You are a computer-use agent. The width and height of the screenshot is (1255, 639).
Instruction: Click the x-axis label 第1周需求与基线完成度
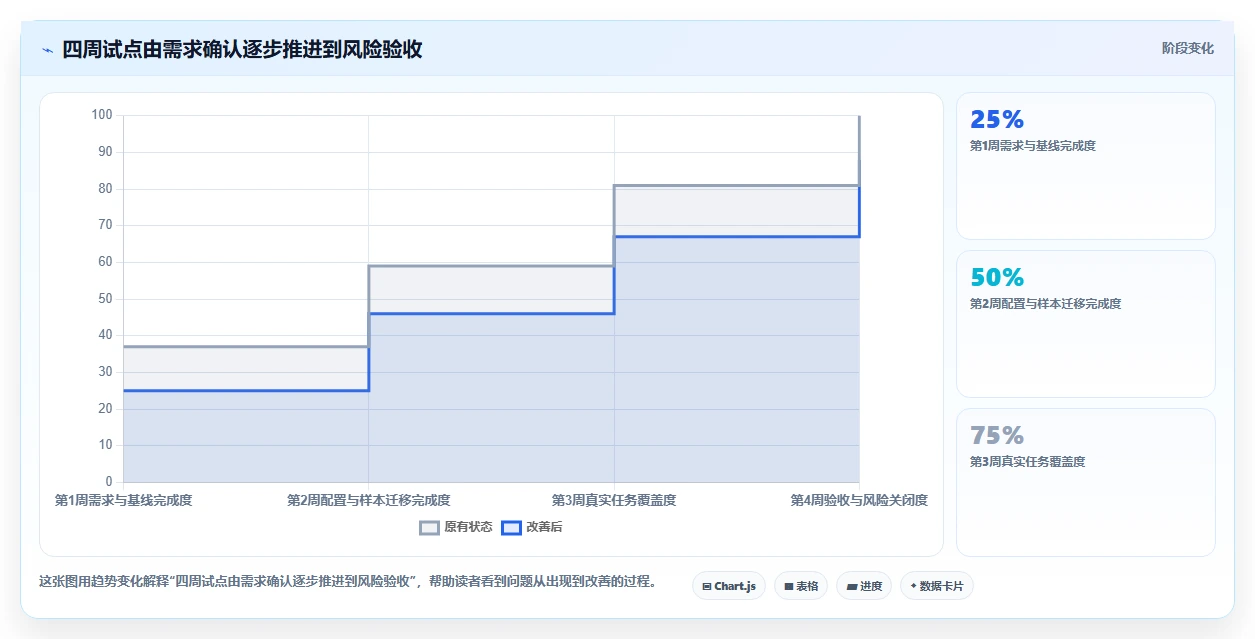click(123, 500)
